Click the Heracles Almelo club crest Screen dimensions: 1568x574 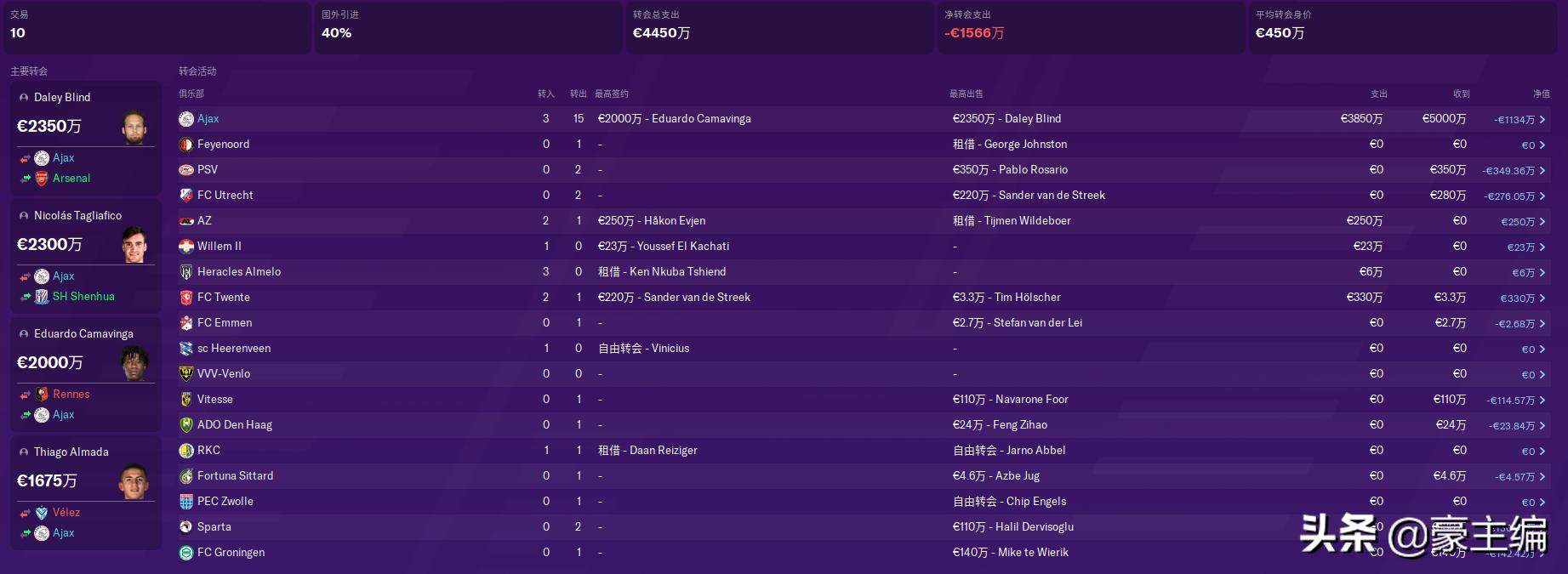tap(186, 272)
